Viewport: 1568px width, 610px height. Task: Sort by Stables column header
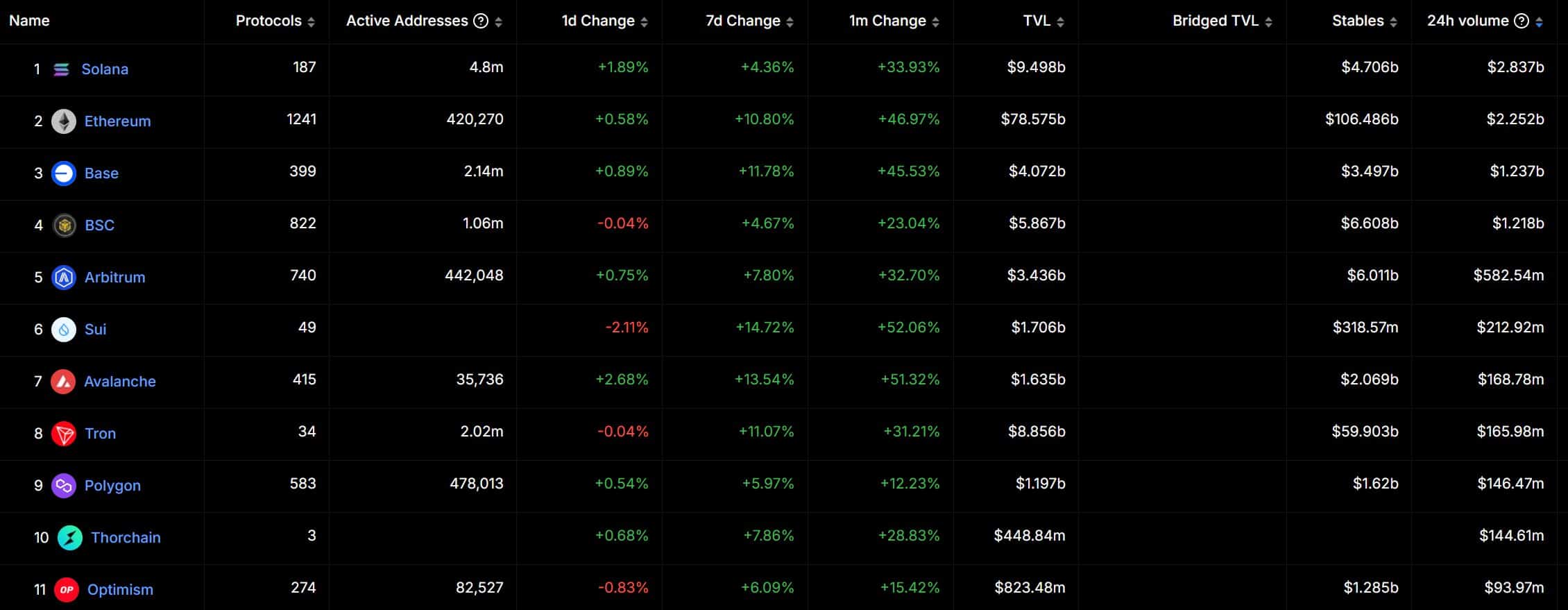[x=1393, y=22]
